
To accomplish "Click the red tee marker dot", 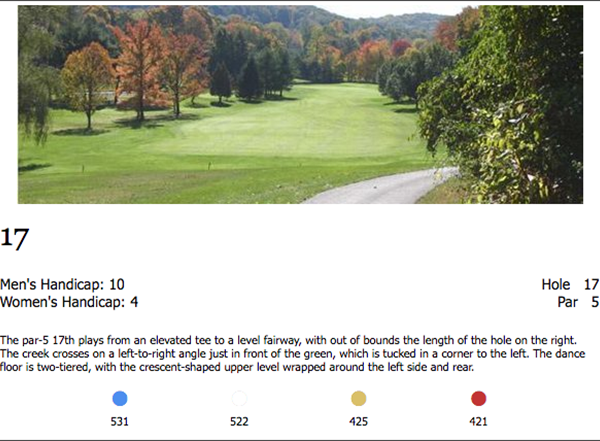I will 478,399.
